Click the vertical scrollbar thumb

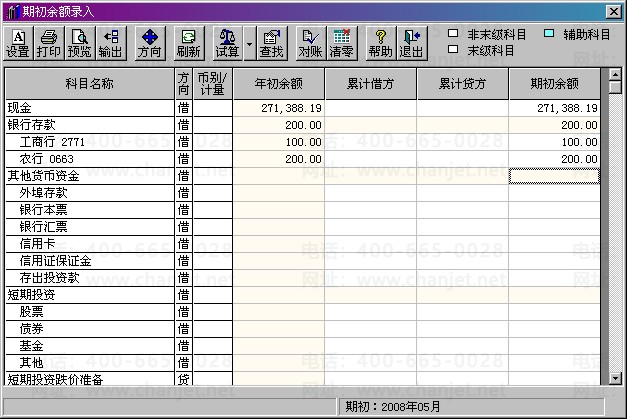click(x=615, y=87)
